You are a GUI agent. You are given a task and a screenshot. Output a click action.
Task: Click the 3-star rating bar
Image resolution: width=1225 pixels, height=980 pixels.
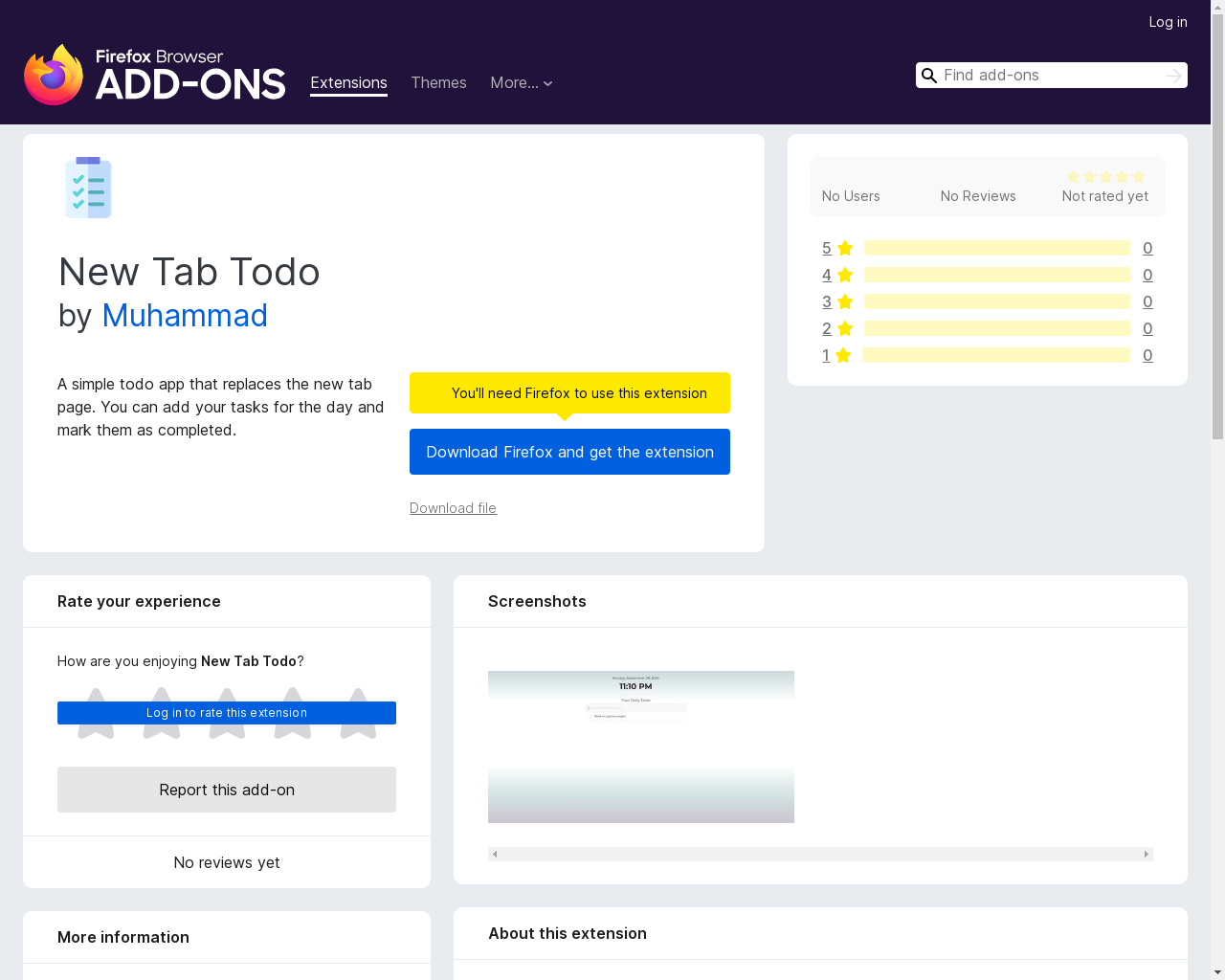tap(997, 301)
